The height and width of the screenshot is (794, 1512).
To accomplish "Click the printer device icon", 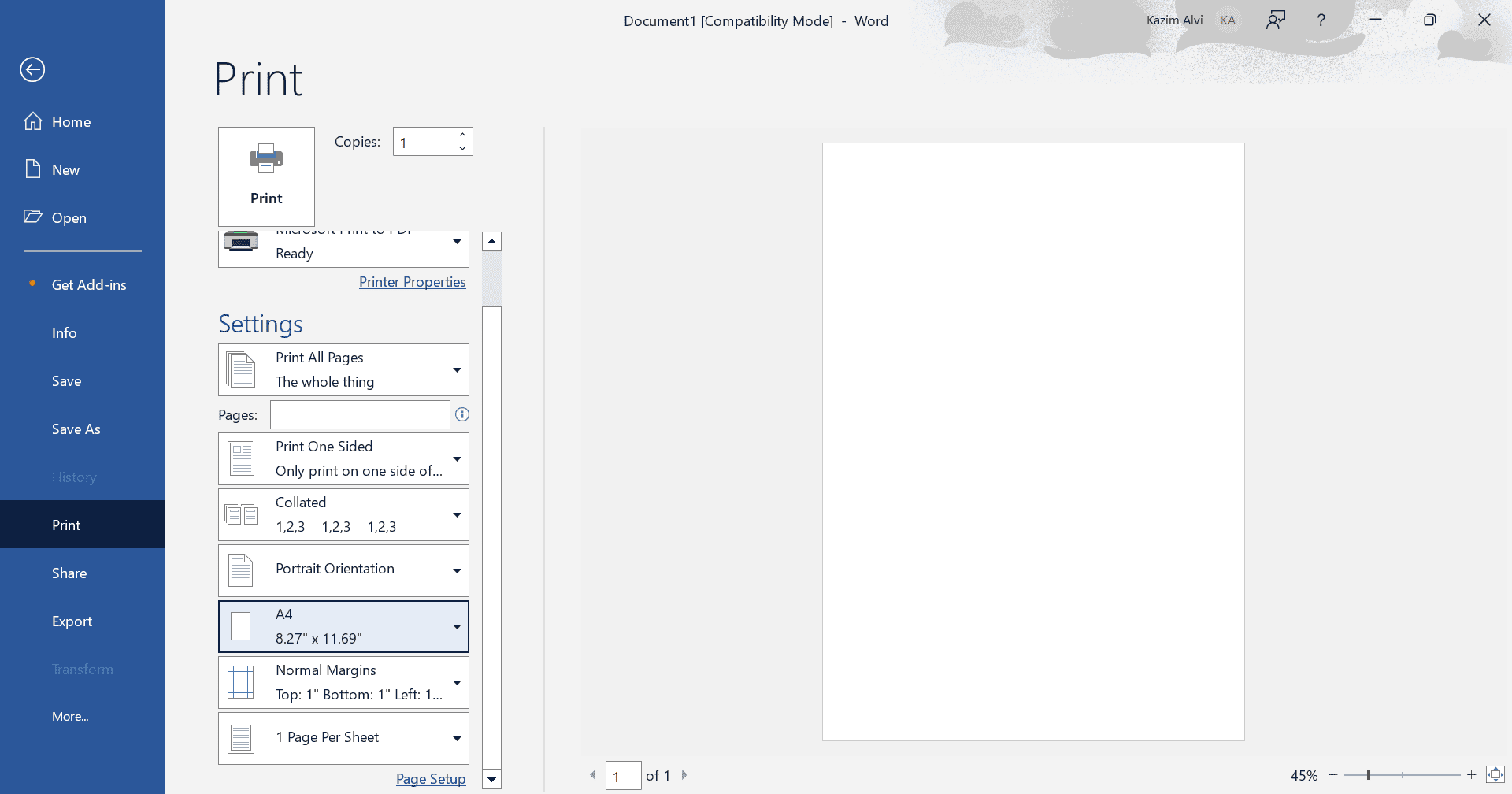I will point(241,241).
